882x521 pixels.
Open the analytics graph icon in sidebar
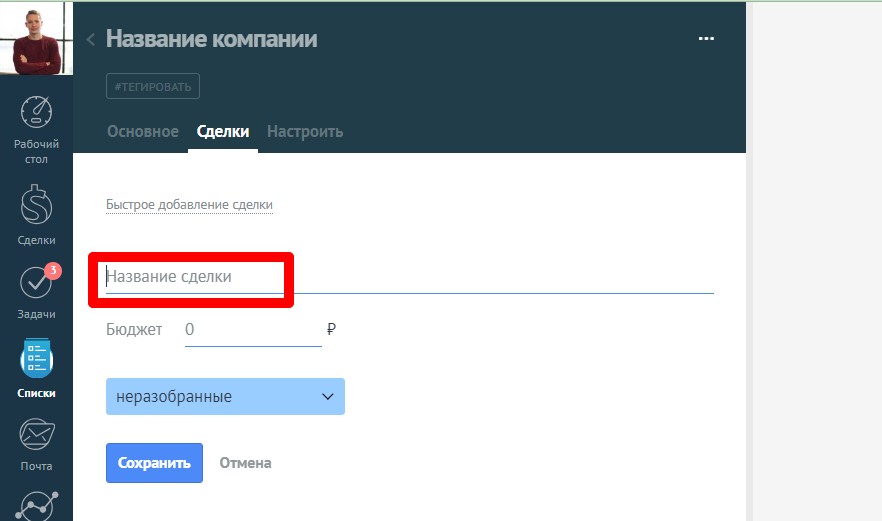37,506
